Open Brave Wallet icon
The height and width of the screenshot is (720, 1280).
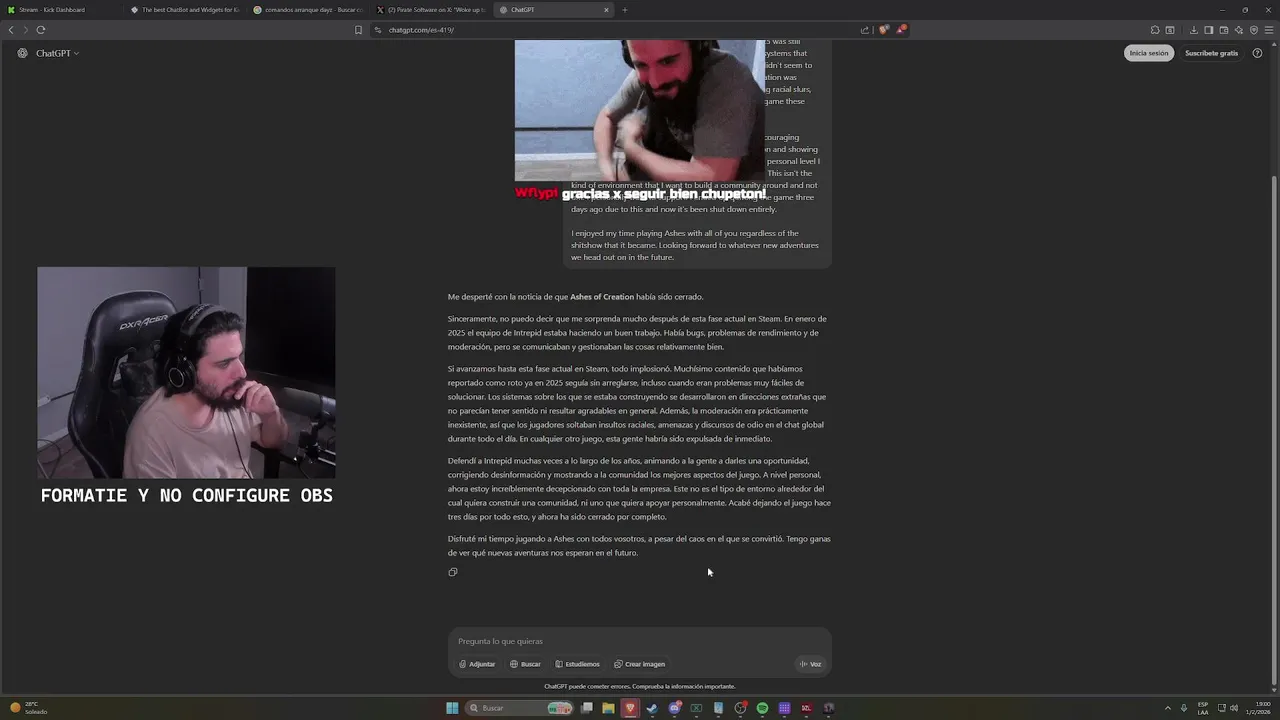pyautogui.click(x=1224, y=30)
